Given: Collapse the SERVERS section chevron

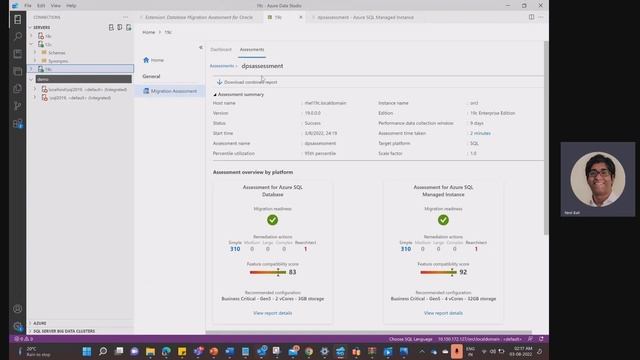Looking at the screenshot, I should point(30,27).
